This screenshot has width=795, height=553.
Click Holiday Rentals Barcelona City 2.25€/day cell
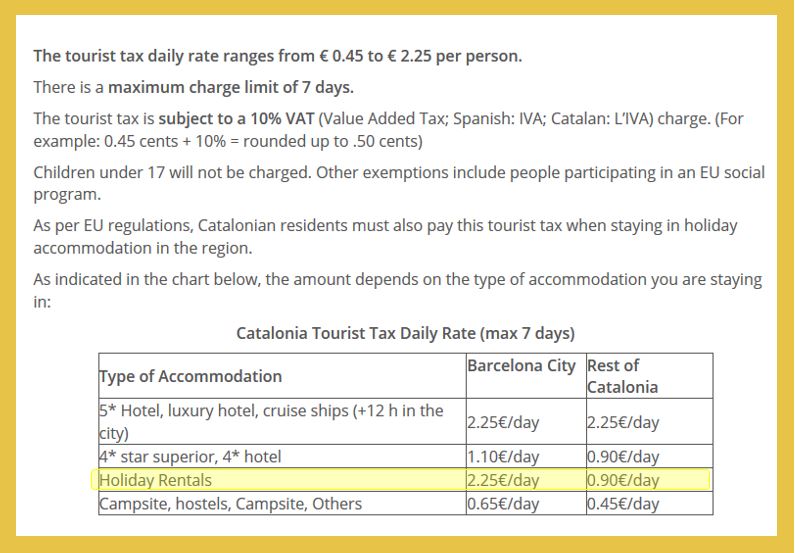pos(526,480)
